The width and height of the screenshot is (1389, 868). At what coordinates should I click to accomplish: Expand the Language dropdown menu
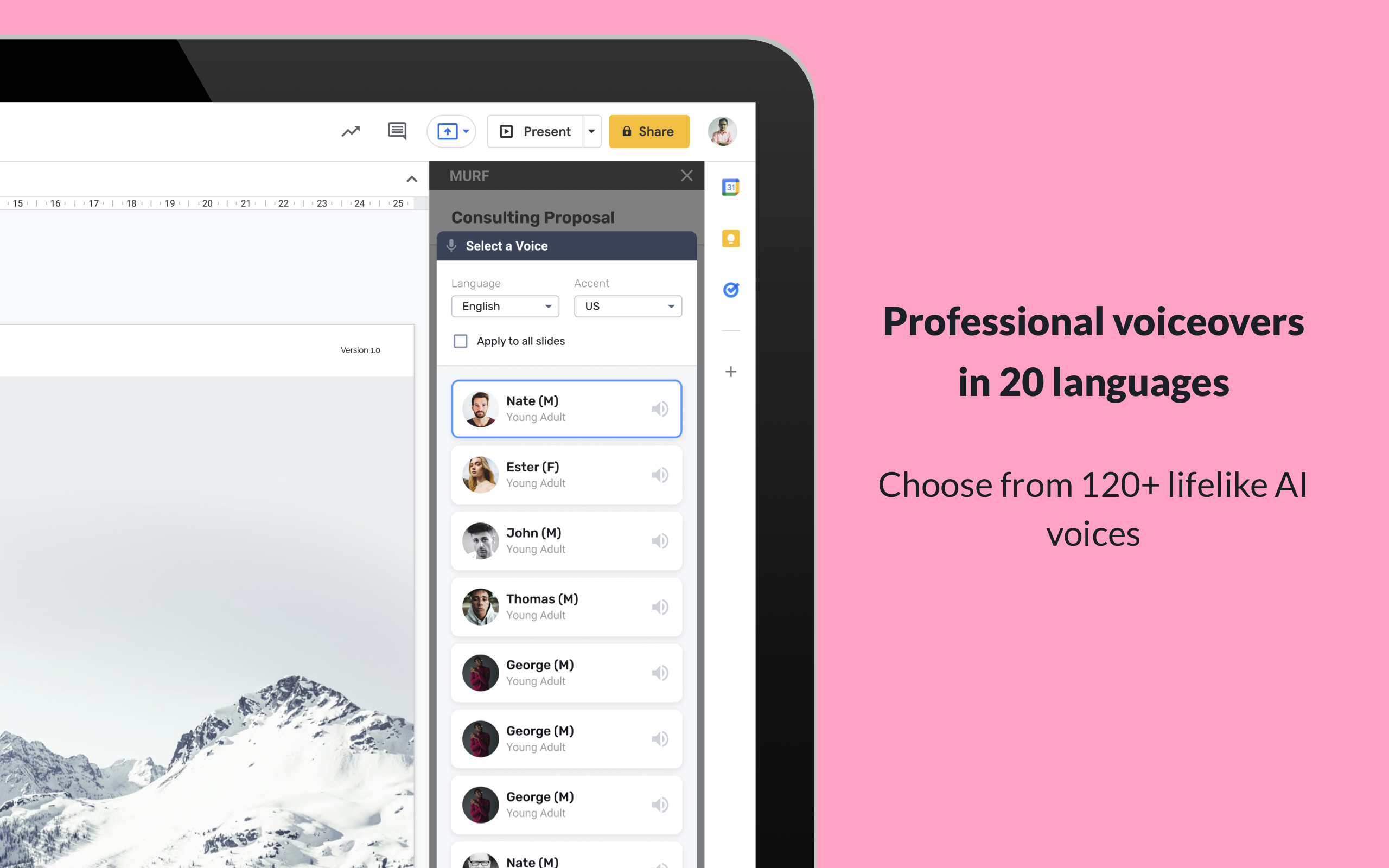pos(504,306)
